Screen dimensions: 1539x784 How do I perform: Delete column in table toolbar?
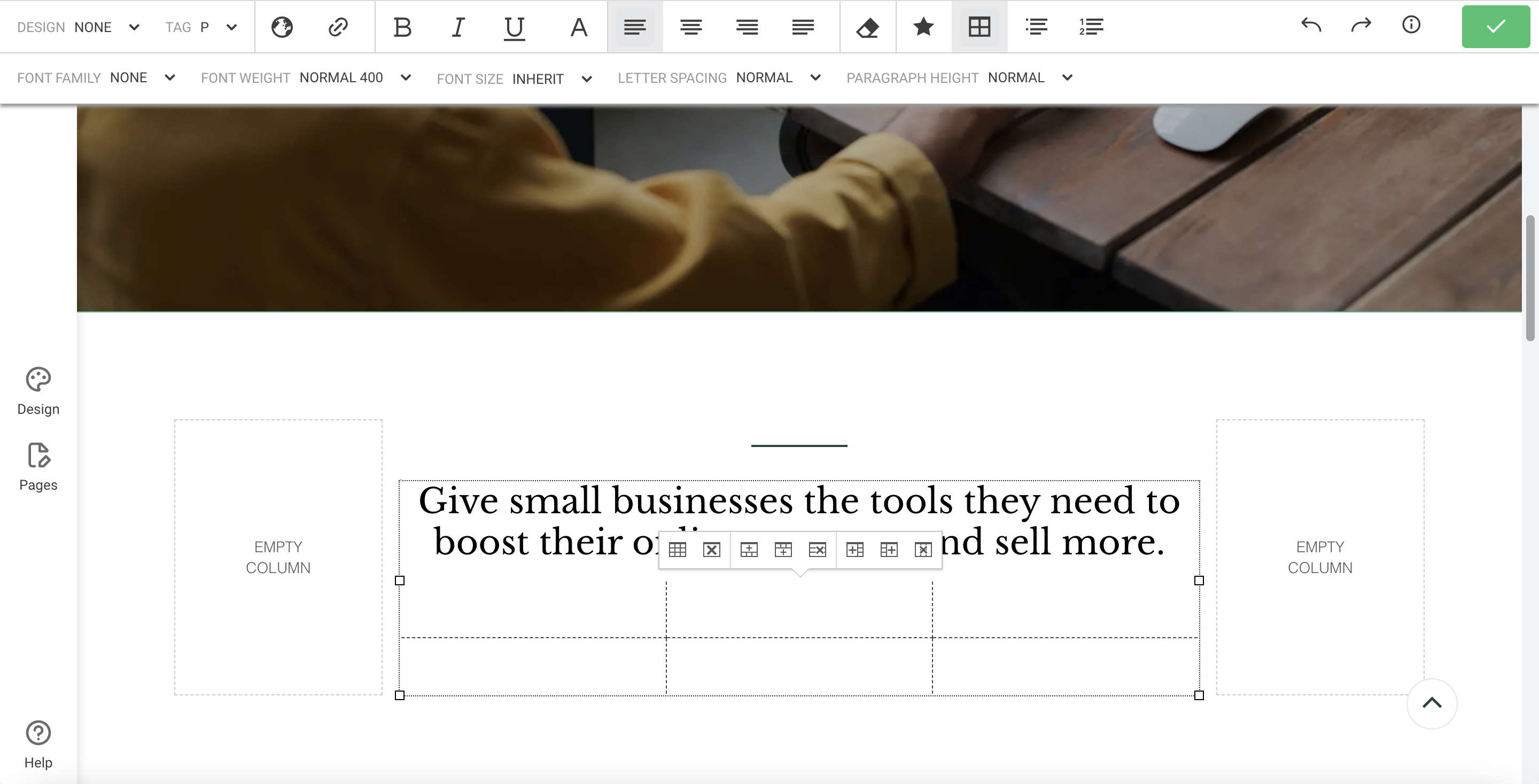pos(923,550)
